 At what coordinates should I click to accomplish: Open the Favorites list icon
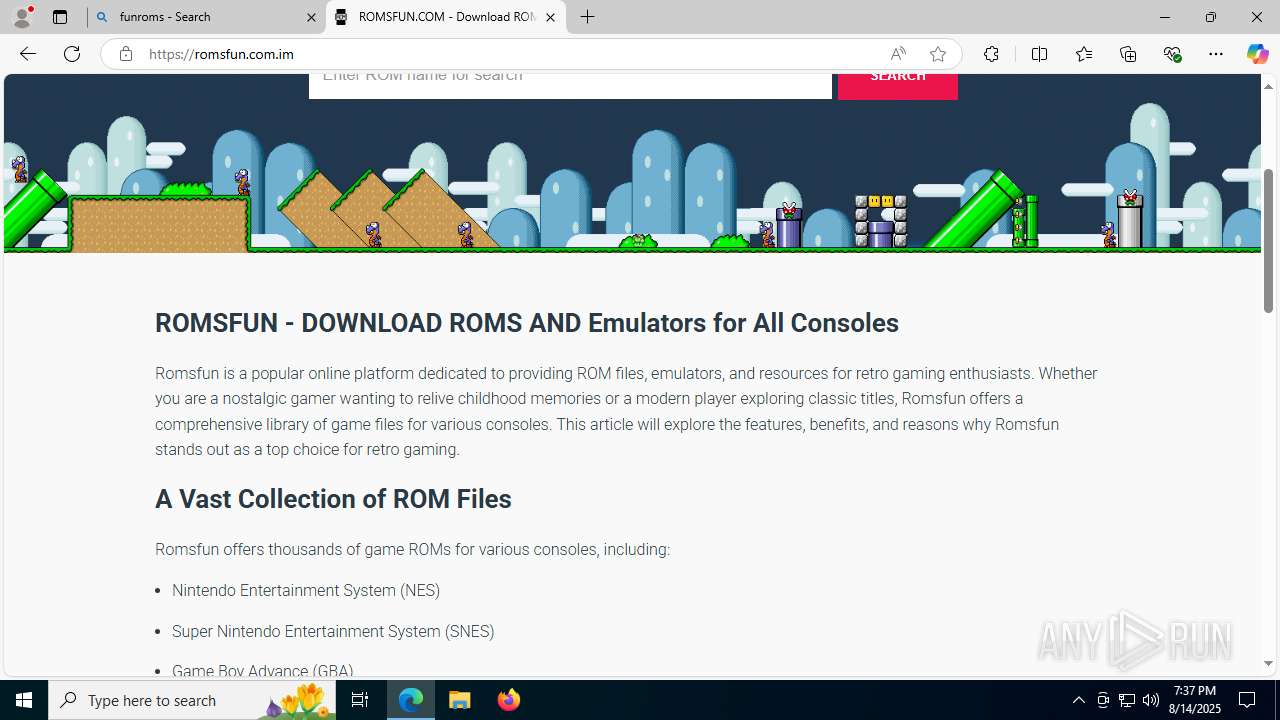[x=1084, y=54]
